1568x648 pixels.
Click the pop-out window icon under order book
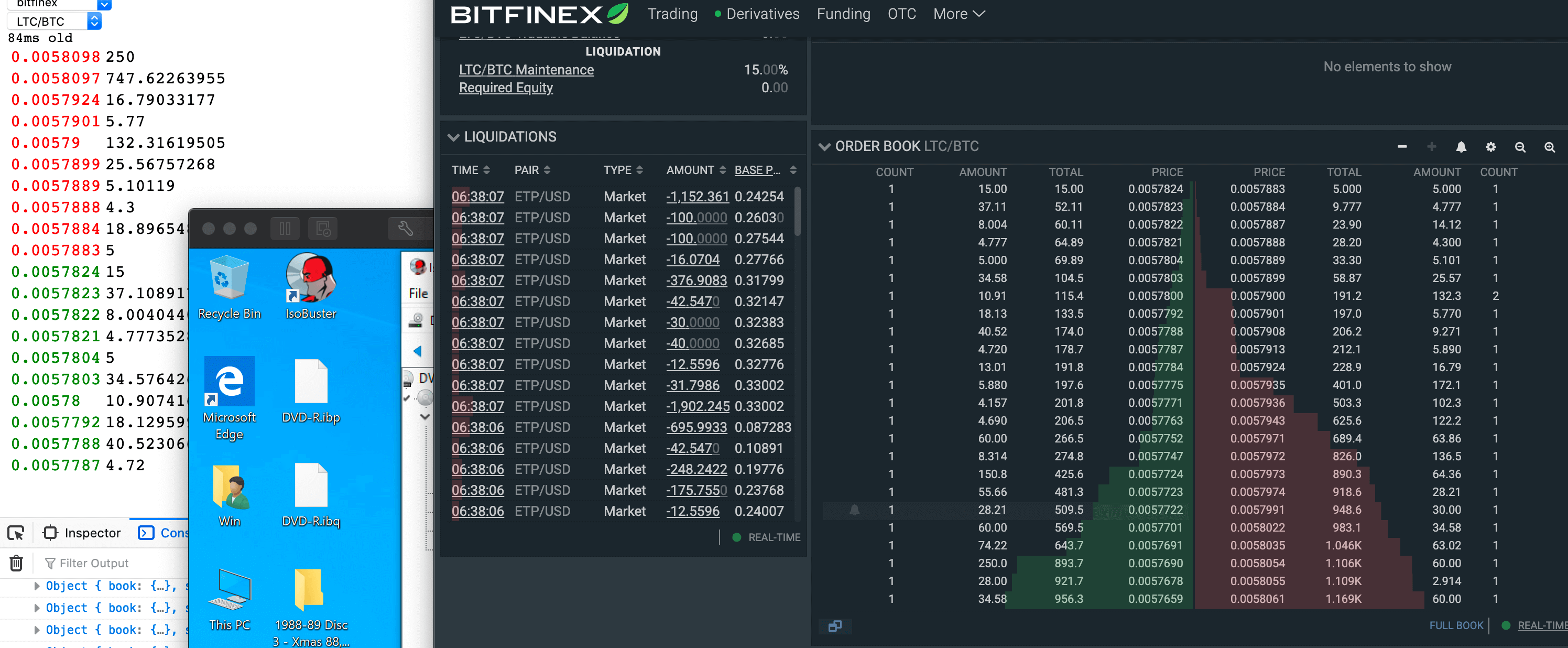tap(835, 625)
